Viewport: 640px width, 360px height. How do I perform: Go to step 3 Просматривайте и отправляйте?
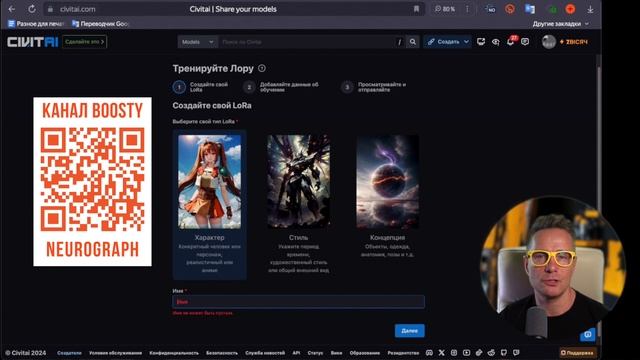point(374,87)
